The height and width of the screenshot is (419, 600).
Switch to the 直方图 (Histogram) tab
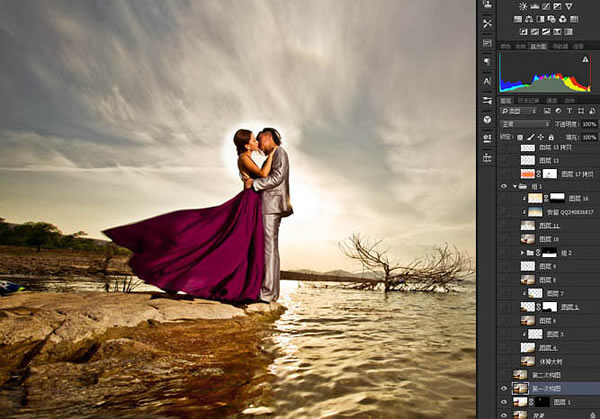[x=538, y=46]
